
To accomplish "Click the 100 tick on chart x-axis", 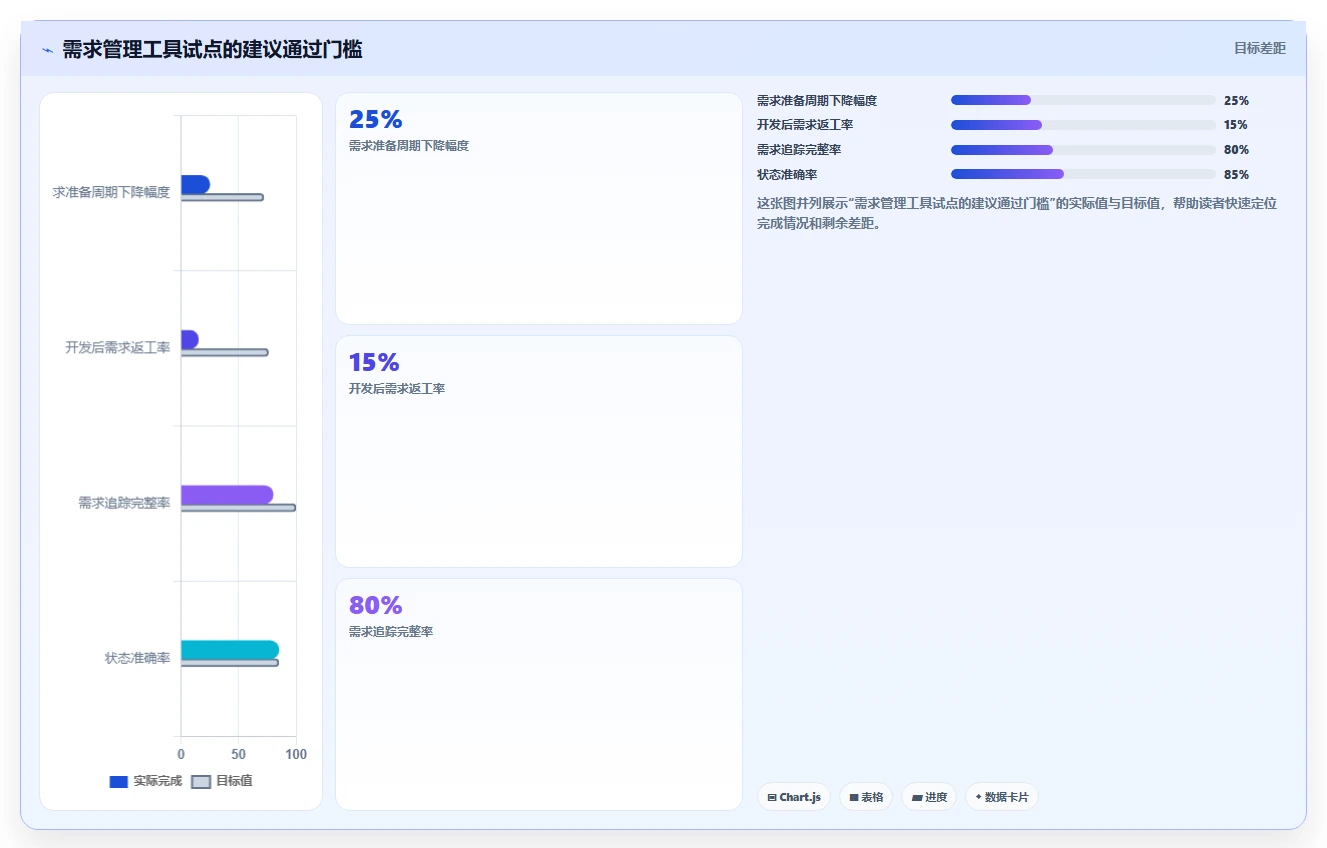I will [296, 754].
